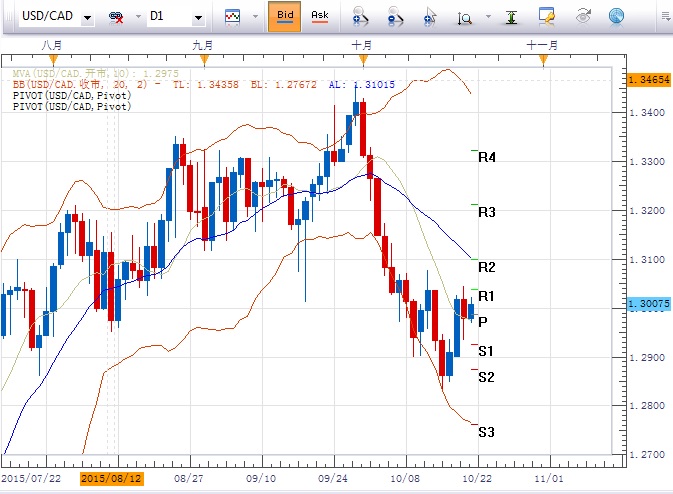
Task: Click the auto-fit vertical scale icon
Action: click(511, 17)
